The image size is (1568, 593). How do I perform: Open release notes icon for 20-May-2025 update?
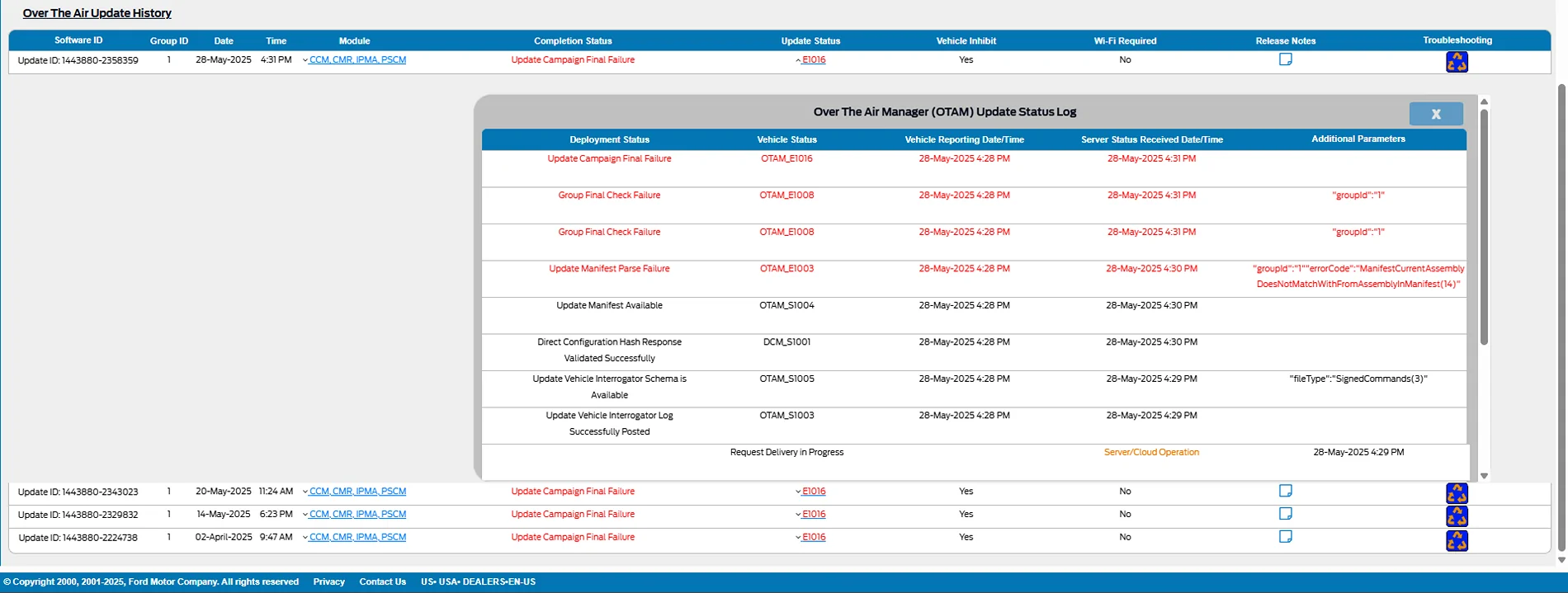click(x=1285, y=491)
